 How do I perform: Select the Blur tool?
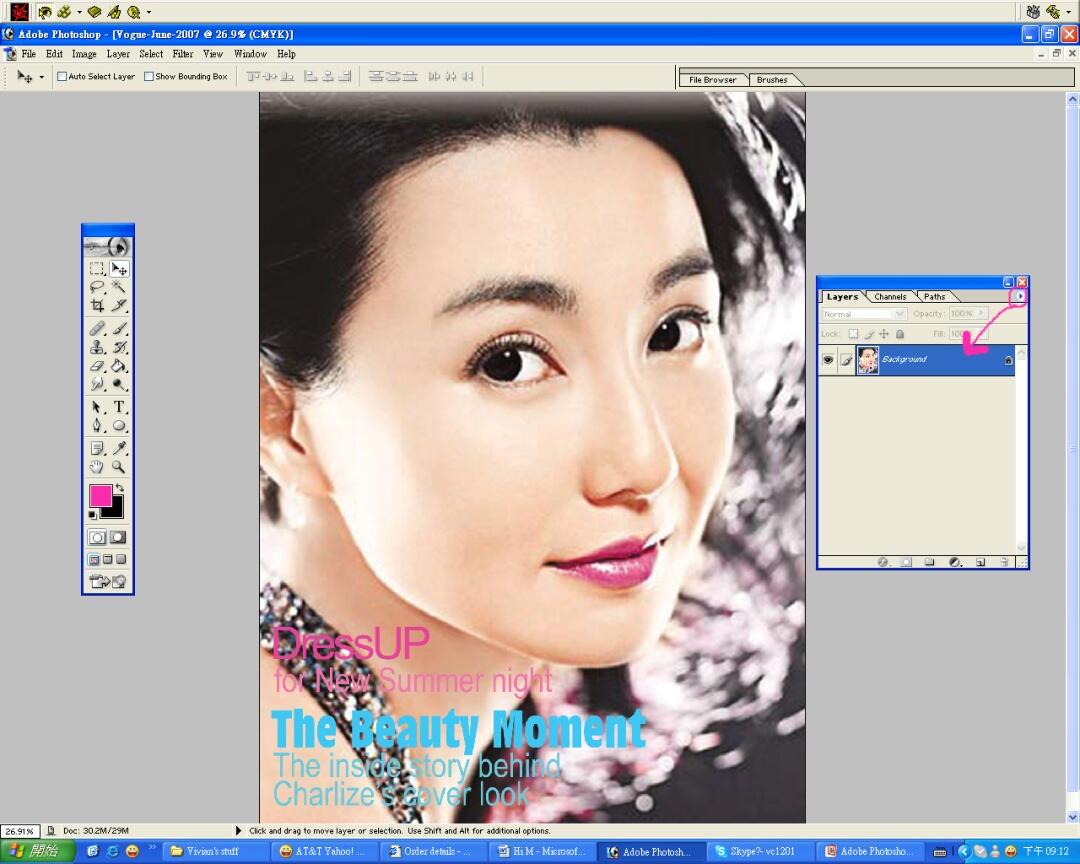(x=97, y=384)
